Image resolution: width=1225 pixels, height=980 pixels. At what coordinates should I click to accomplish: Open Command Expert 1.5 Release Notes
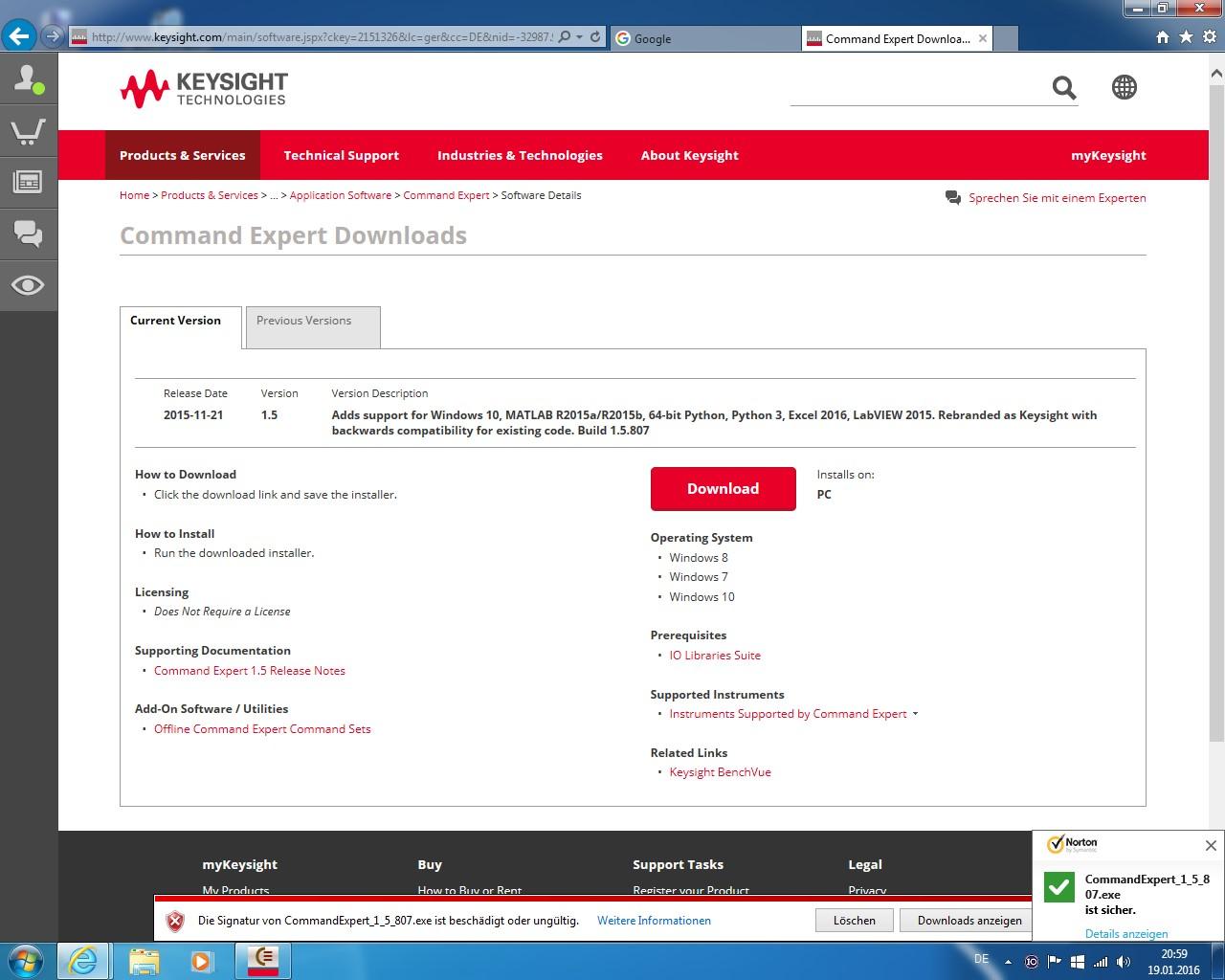point(249,671)
